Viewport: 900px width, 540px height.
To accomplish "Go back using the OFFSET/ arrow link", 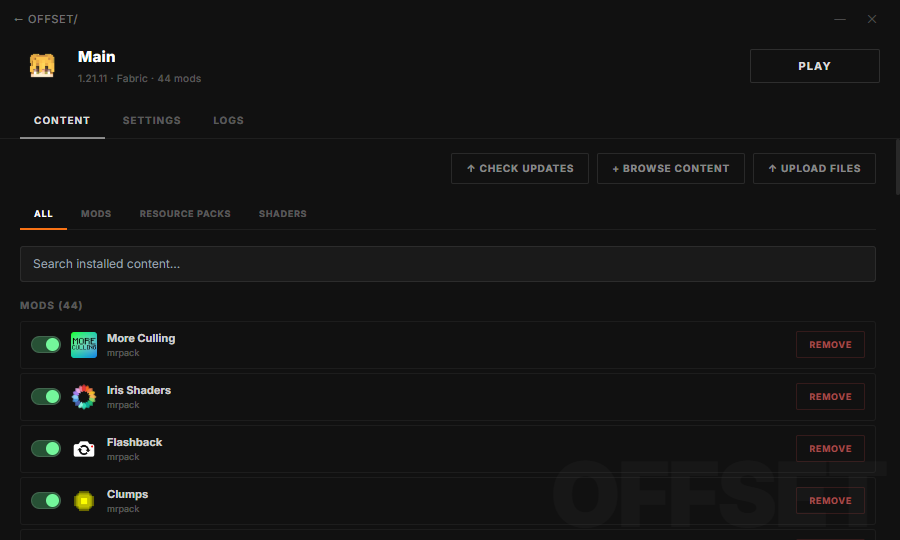I will coord(46,19).
